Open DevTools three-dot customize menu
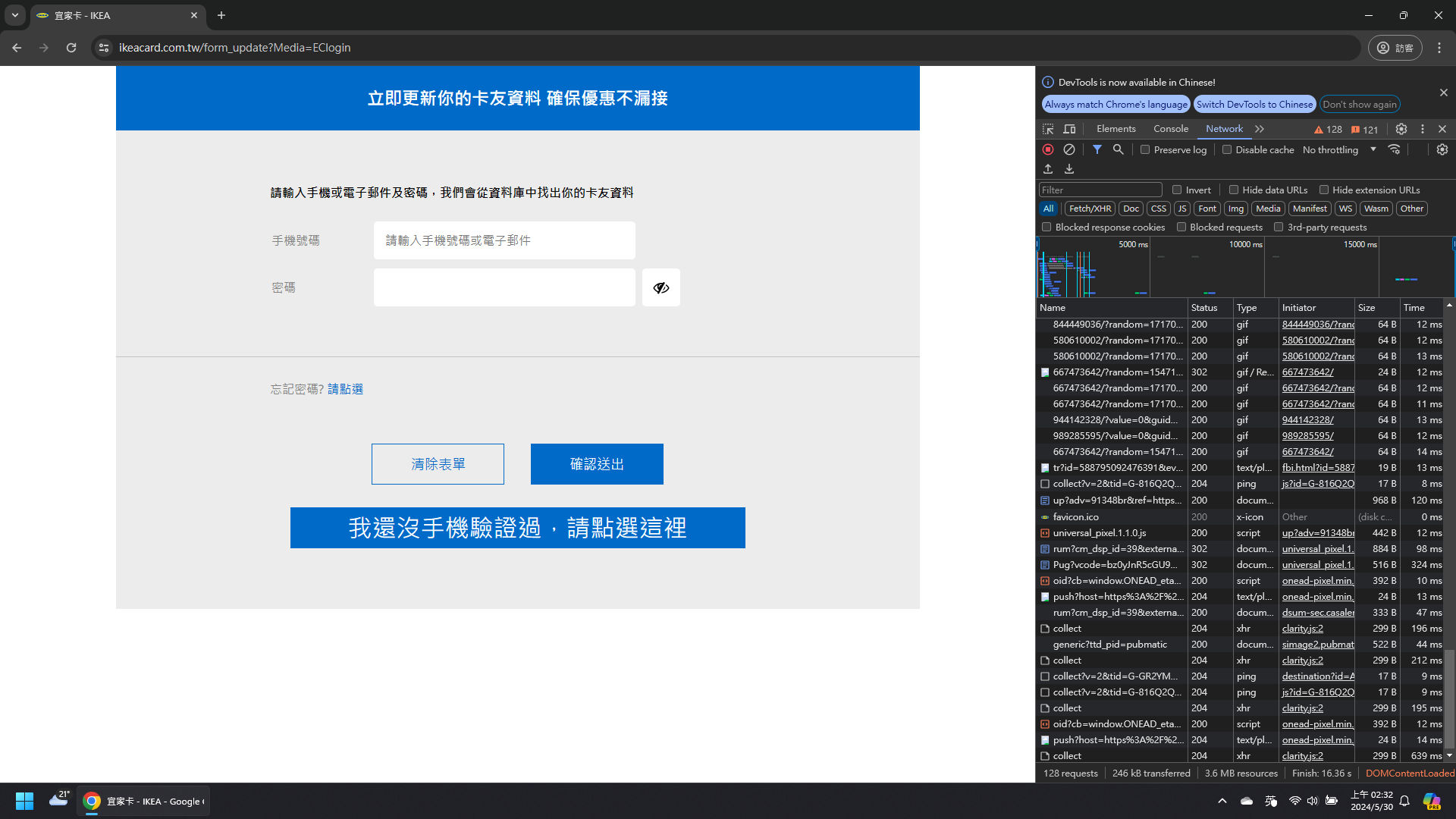The image size is (1456, 819). click(x=1423, y=129)
